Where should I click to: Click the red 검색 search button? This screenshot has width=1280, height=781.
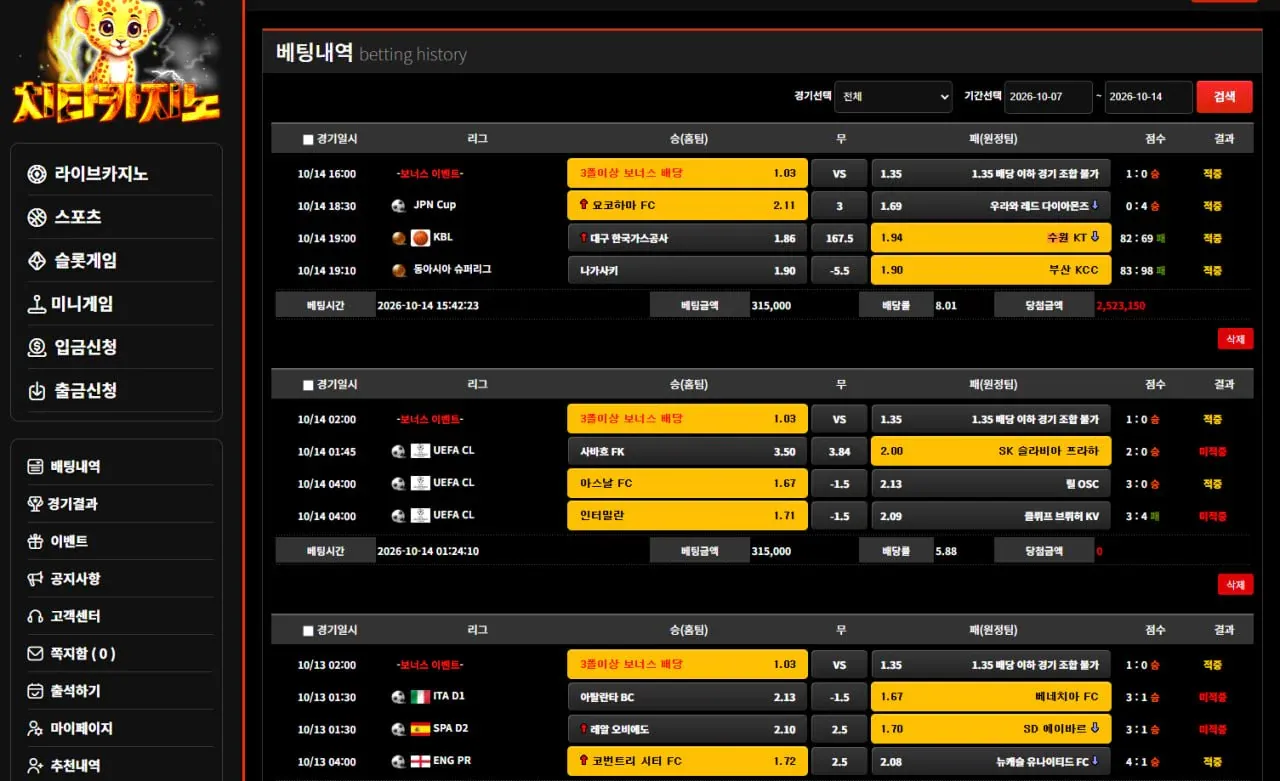pos(1224,97)
